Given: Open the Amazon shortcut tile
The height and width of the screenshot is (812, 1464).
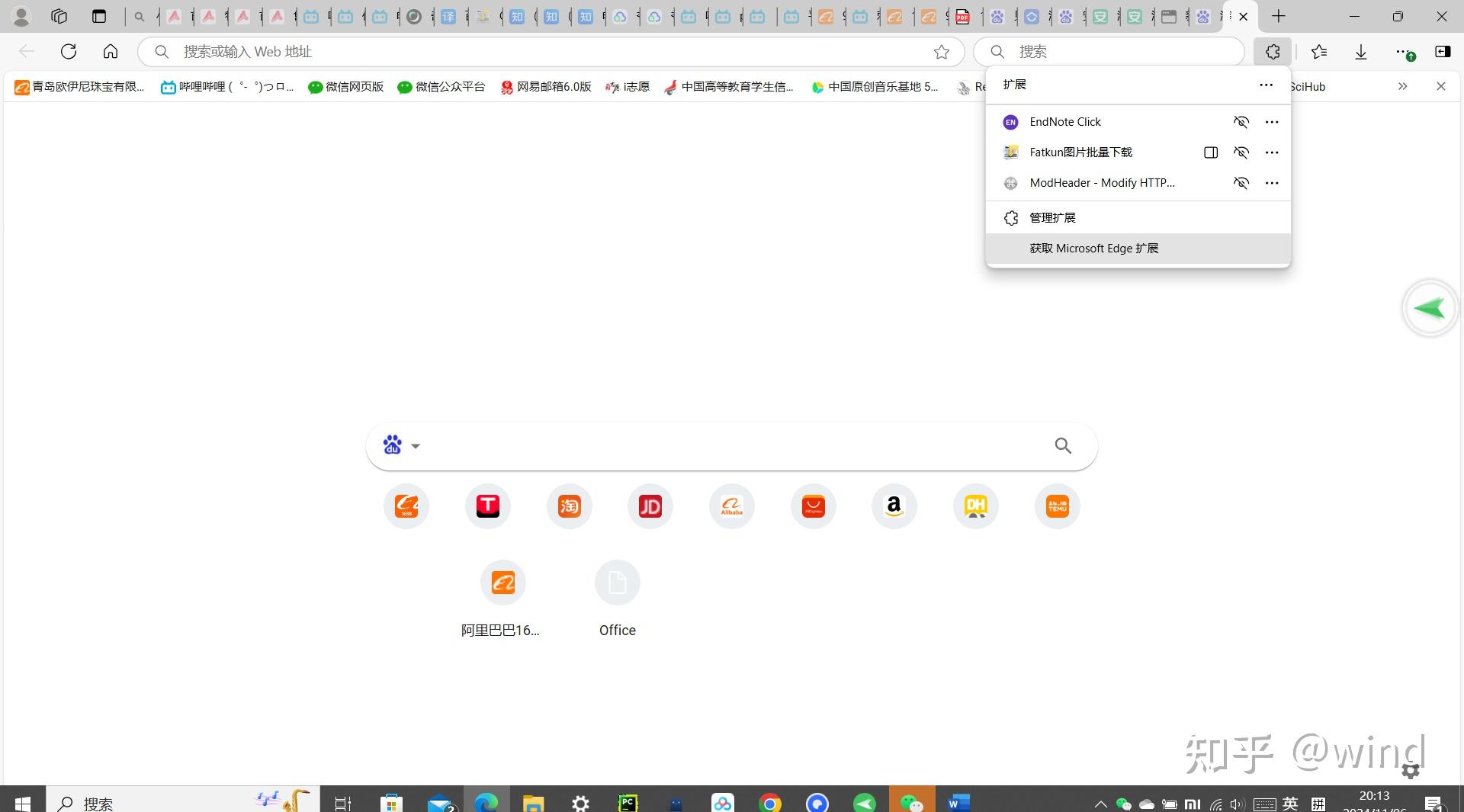Looking at the screenshot, I should pyautogui.click(x=894, y=506).
